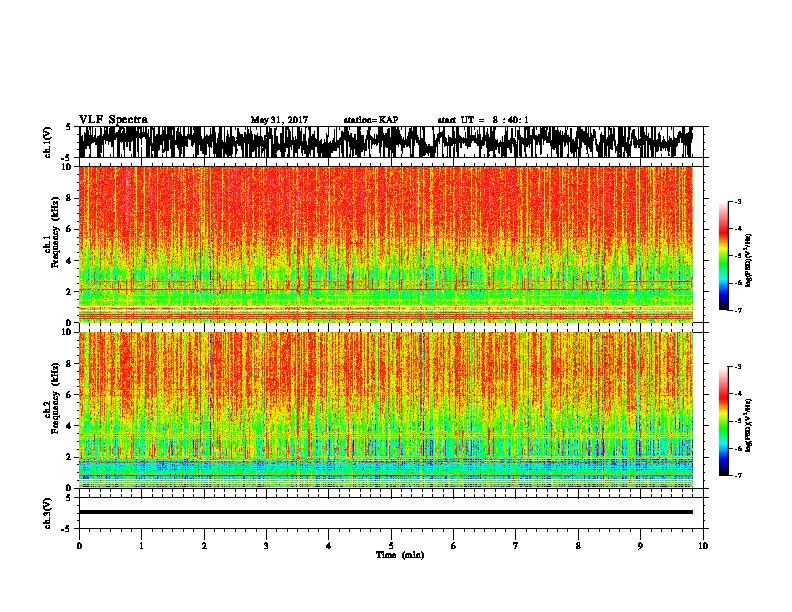Click the 'Time (min)' axis label
Viewport: 792px width, 612px height.
pos(400,555)
